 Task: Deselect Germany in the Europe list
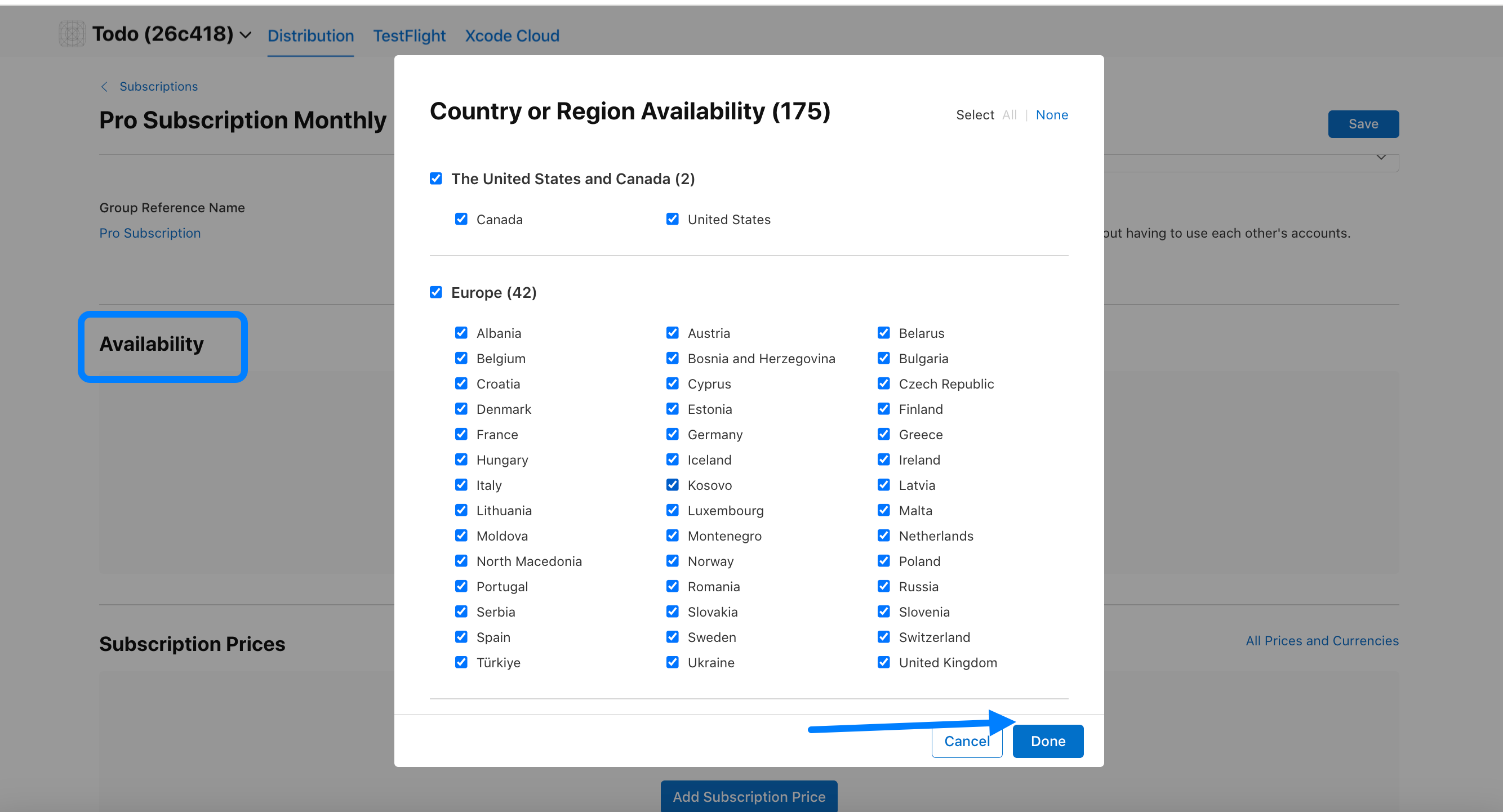click(672, 435)
